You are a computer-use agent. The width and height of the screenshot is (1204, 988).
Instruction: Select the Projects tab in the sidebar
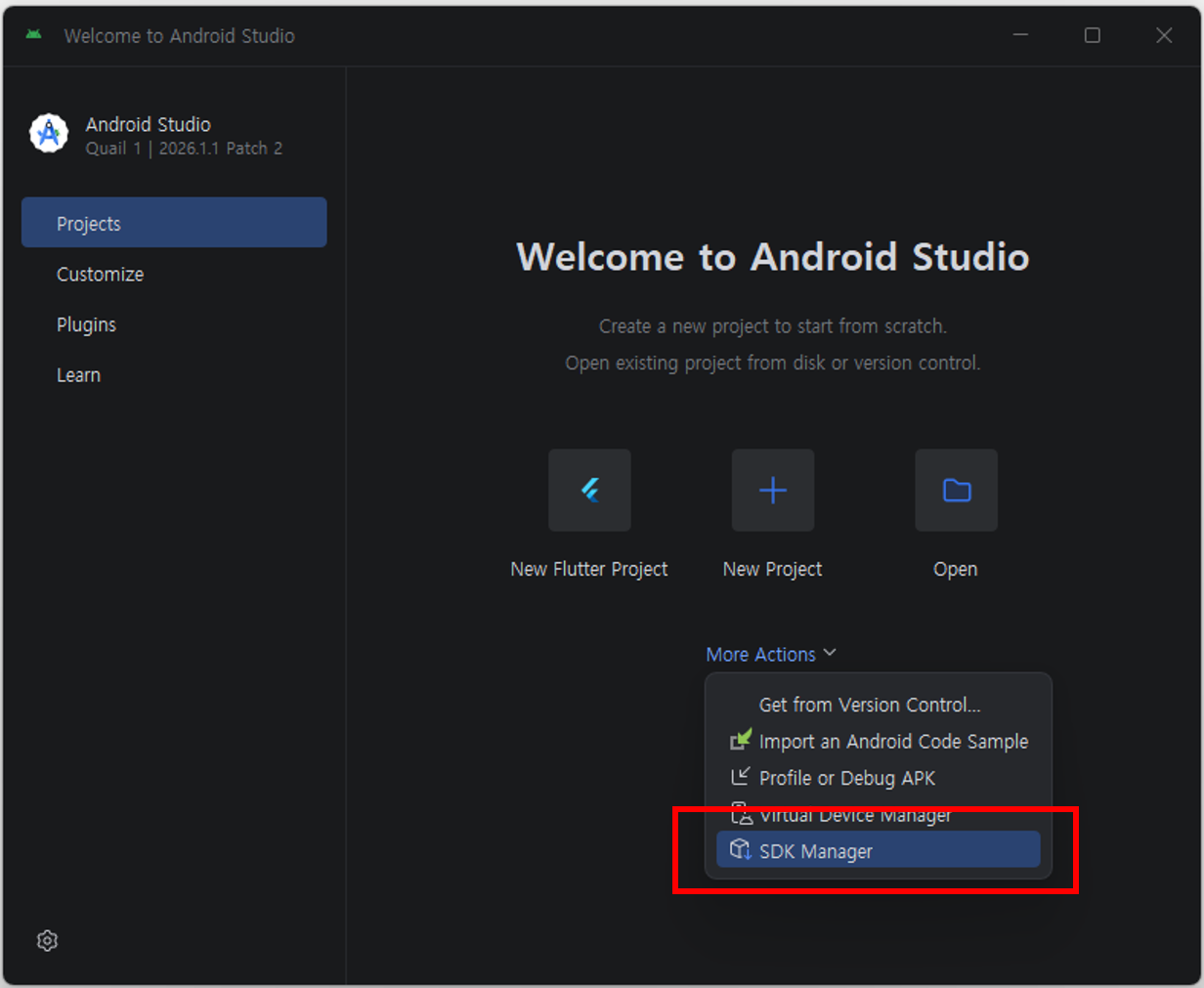coord(174,223)
